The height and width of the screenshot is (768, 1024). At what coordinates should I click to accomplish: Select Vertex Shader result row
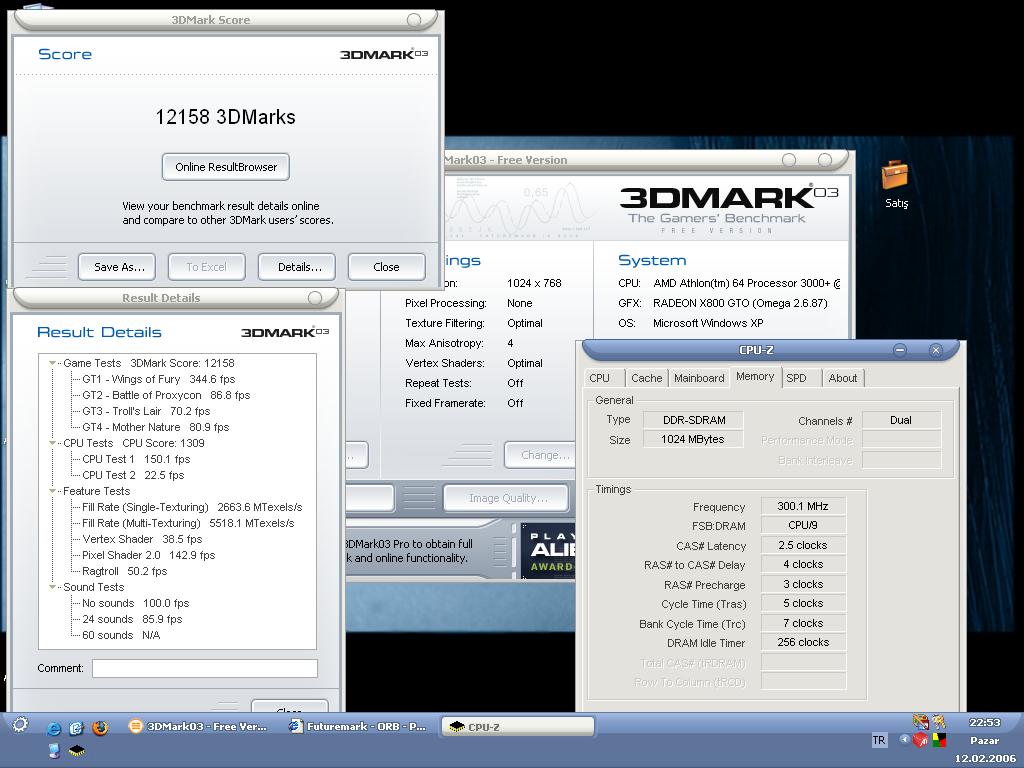[x=142, y=539]
